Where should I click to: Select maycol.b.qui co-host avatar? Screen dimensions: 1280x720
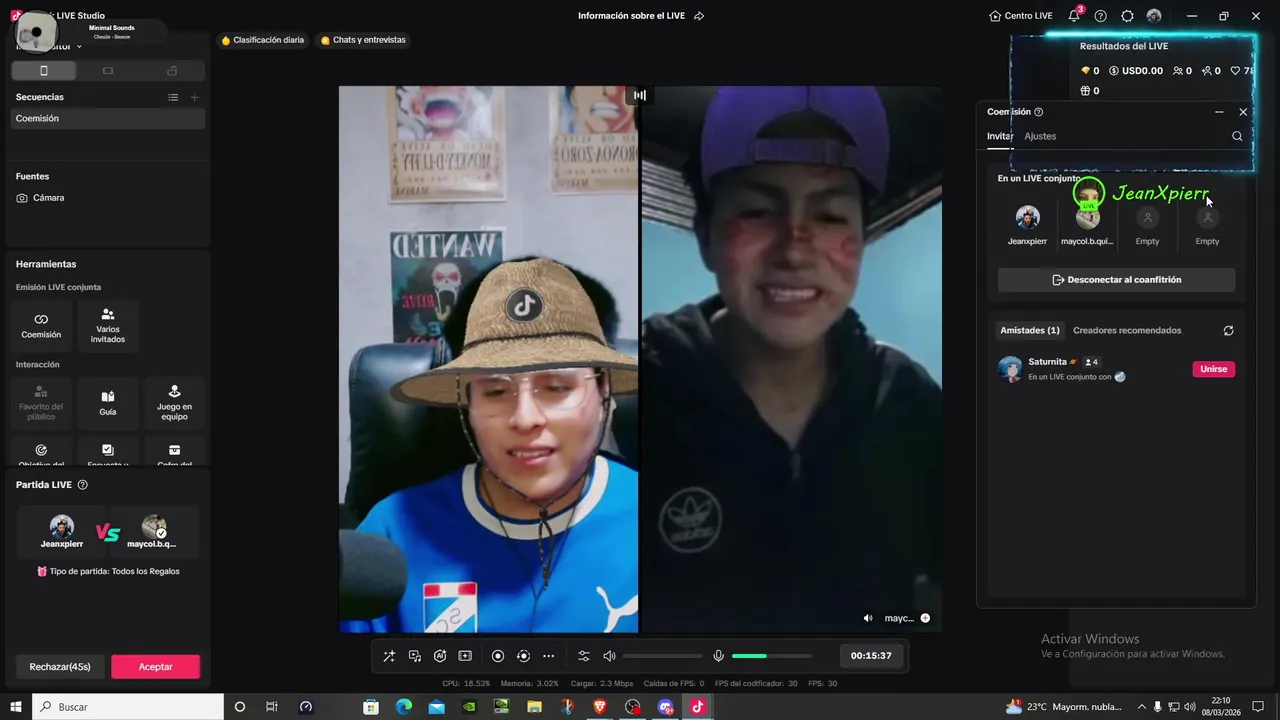[x=1087, y=217]
